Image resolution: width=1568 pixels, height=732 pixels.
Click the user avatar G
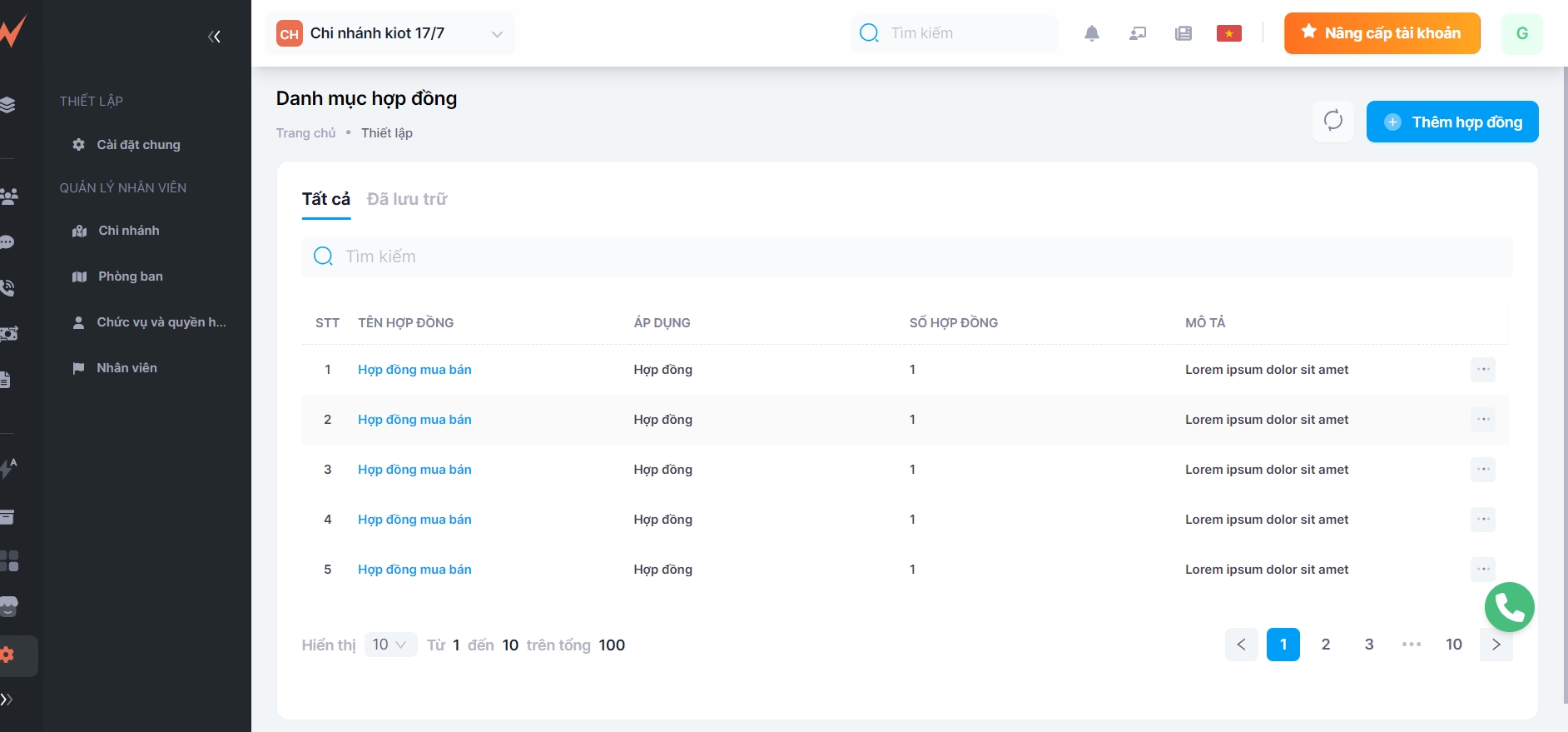(1521, 33)
